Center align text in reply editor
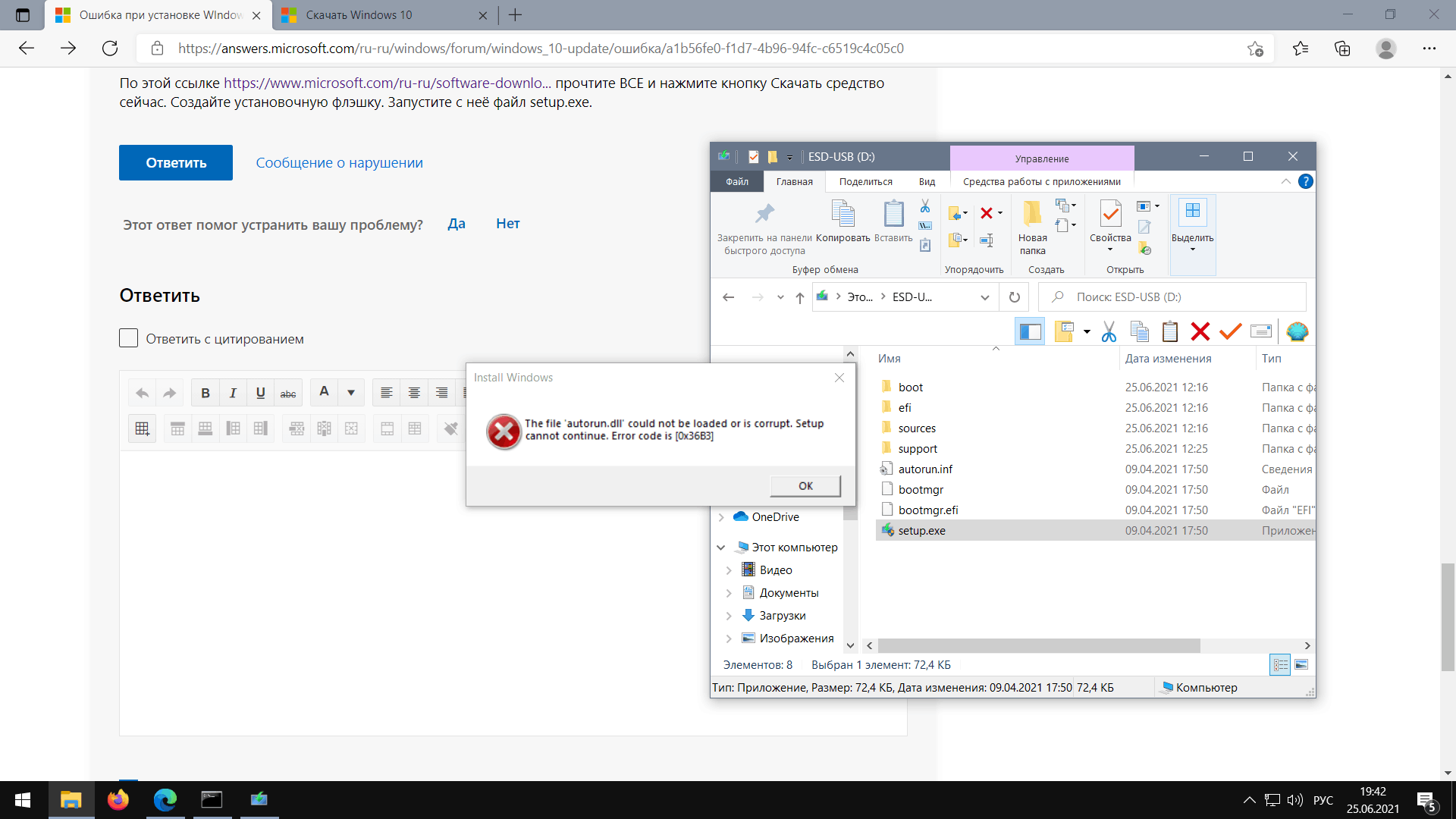This screenshot has height=819, width=1456. click(x=414, y=393)
